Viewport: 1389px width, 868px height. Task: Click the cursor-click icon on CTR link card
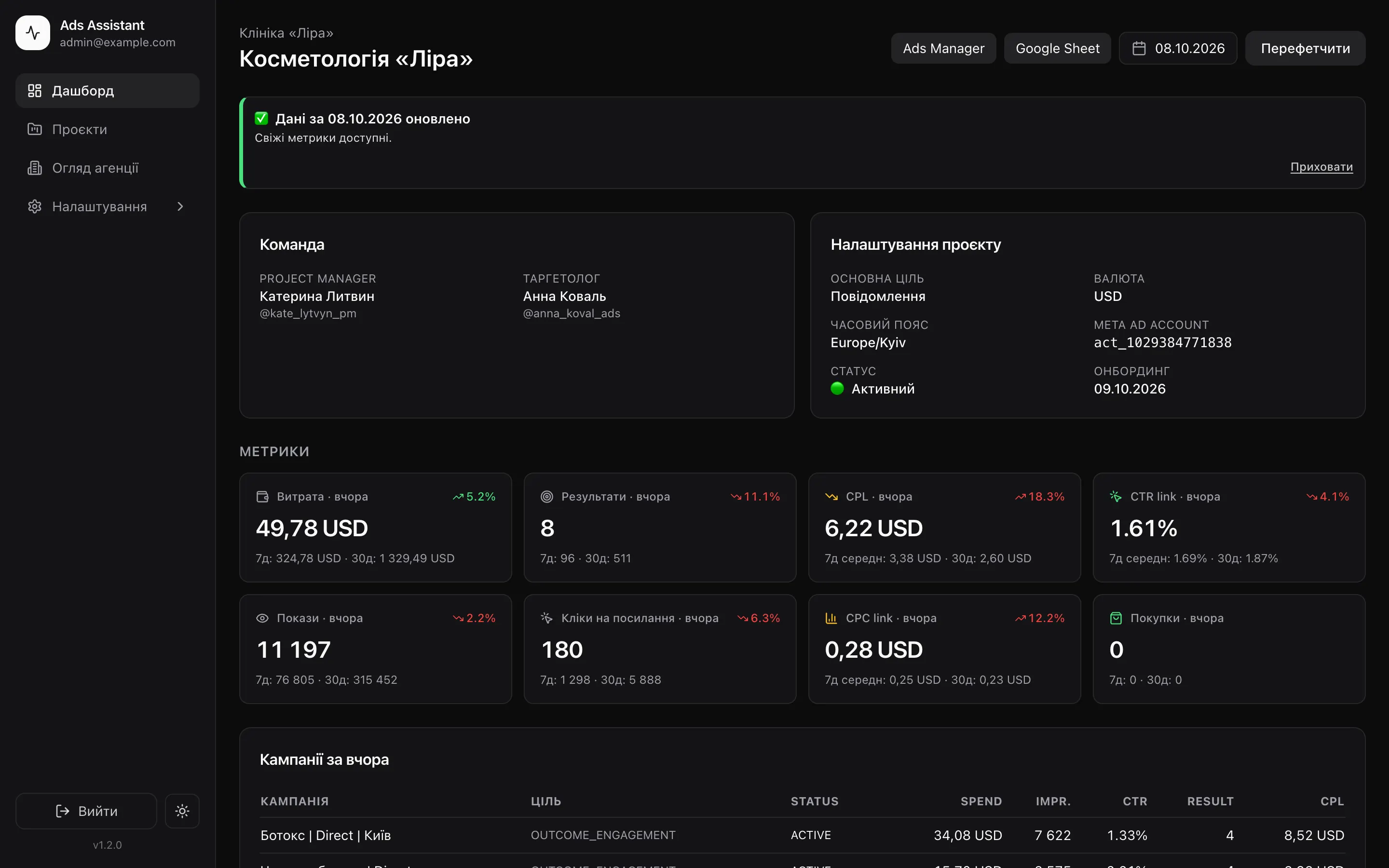(x=1116, y=497)
